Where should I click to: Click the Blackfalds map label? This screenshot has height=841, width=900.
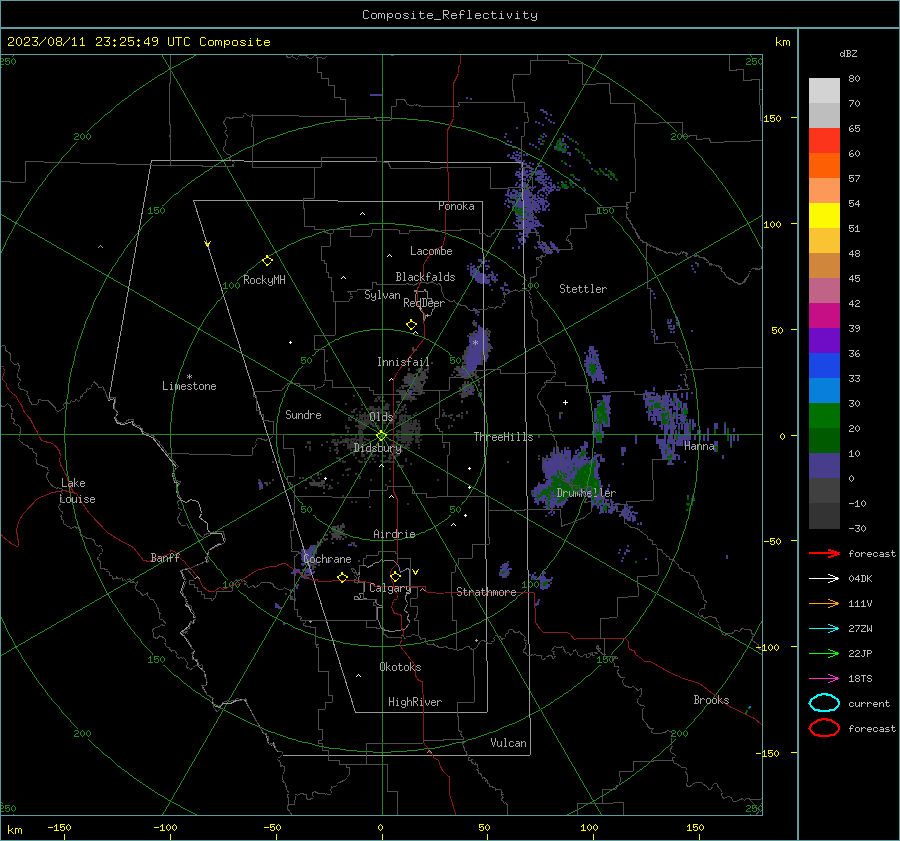coord(425,277)
